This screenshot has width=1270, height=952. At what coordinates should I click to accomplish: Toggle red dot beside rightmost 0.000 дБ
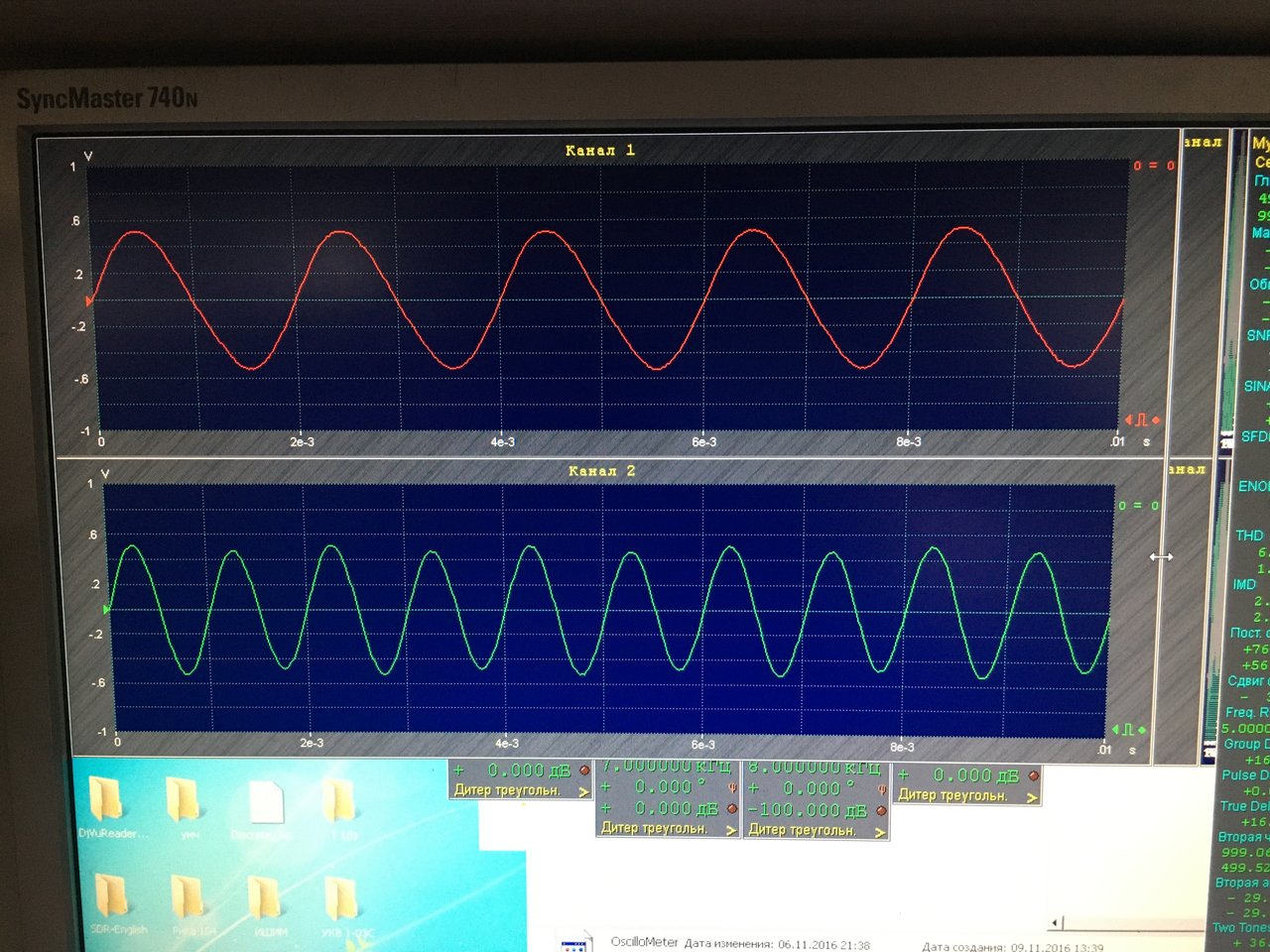click(1033, 775)
